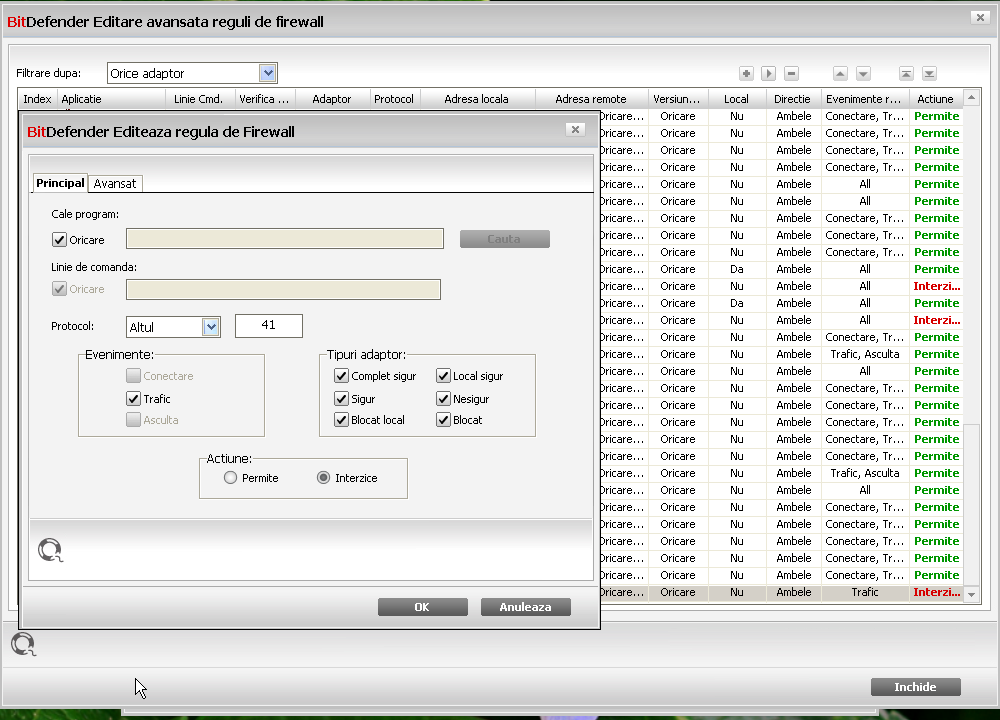1000x720 pixels.
Task: Switch to the Avansat tab
Action: tap(115, 184)
